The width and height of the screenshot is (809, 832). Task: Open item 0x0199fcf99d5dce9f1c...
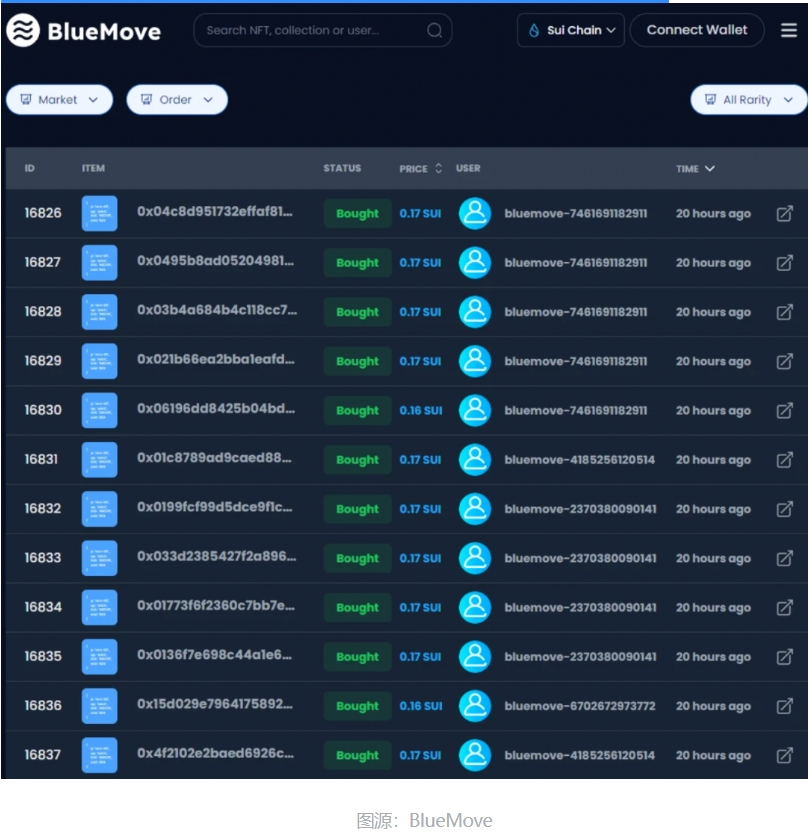pyautogui.click(x=215, y=507)
